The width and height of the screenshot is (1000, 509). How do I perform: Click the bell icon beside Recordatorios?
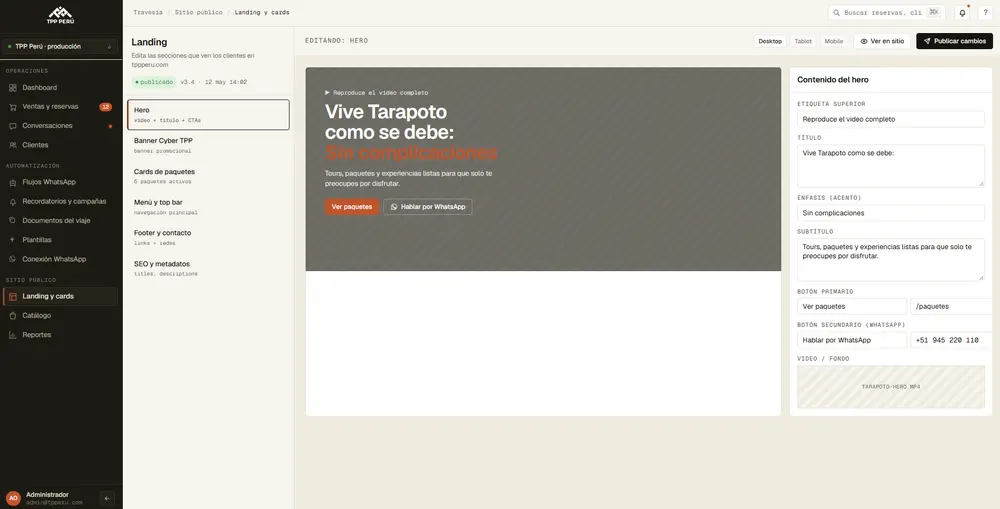click(x=13, y=201)
